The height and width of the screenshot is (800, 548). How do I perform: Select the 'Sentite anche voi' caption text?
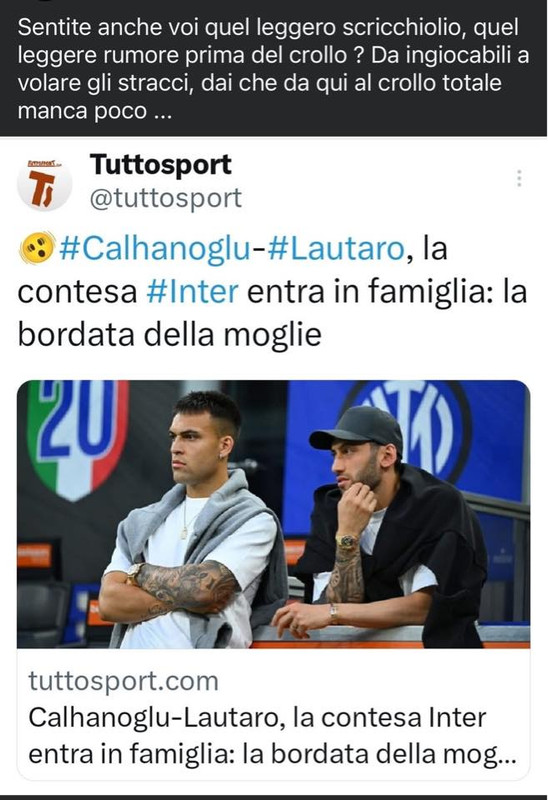(x=273, y=69)
